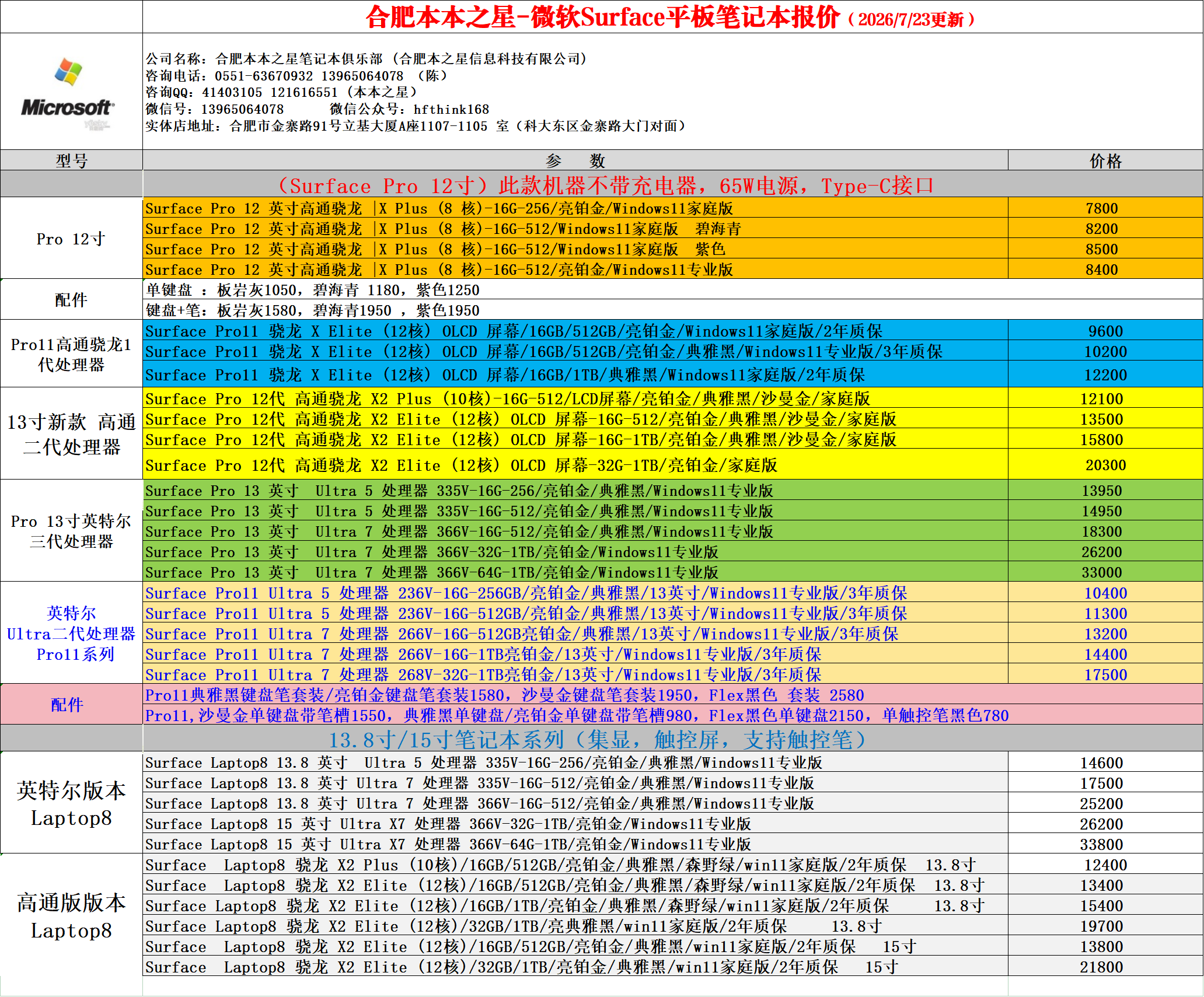Click the 咨询QQ contact line
Viewport: 1204px width, 997px height.
pos(282,92)
